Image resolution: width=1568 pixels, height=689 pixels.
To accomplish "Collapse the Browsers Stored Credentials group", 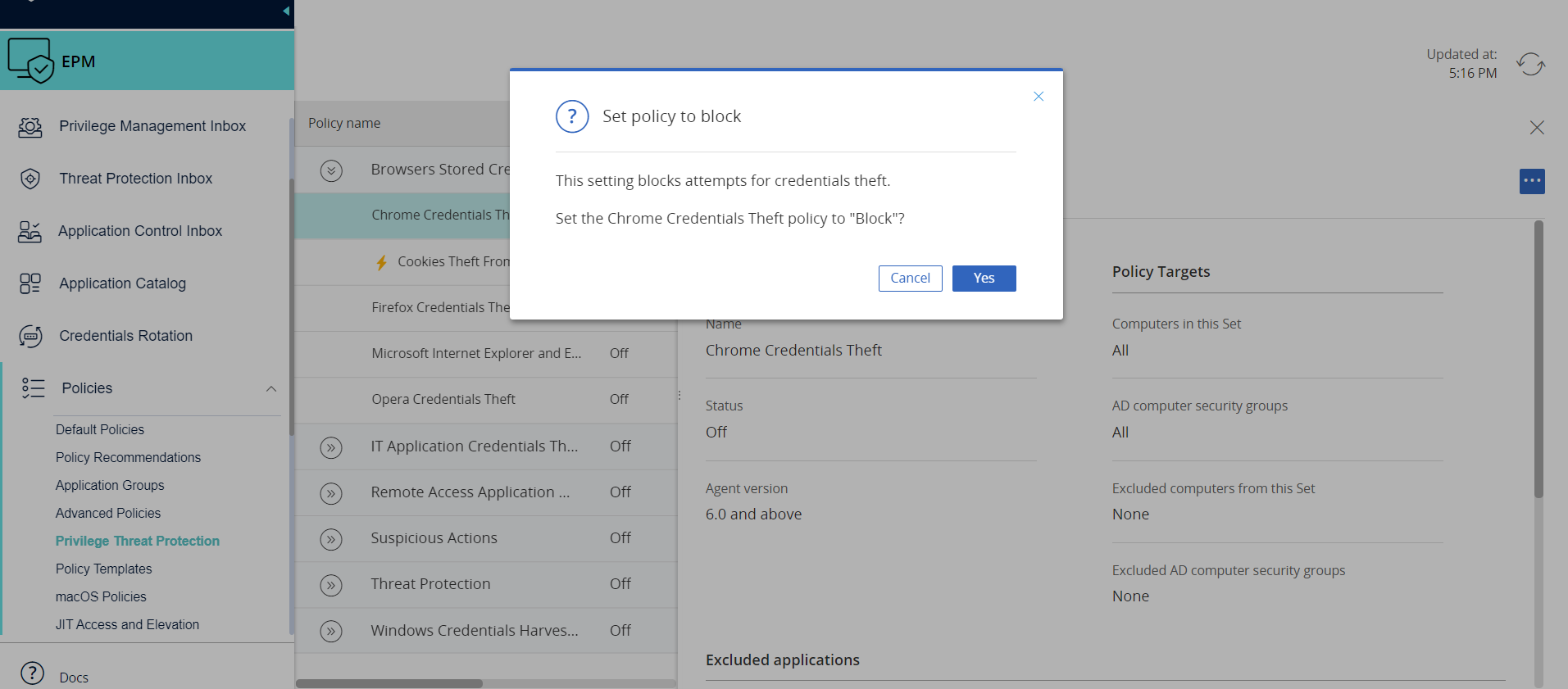I will tap(331, 170).
